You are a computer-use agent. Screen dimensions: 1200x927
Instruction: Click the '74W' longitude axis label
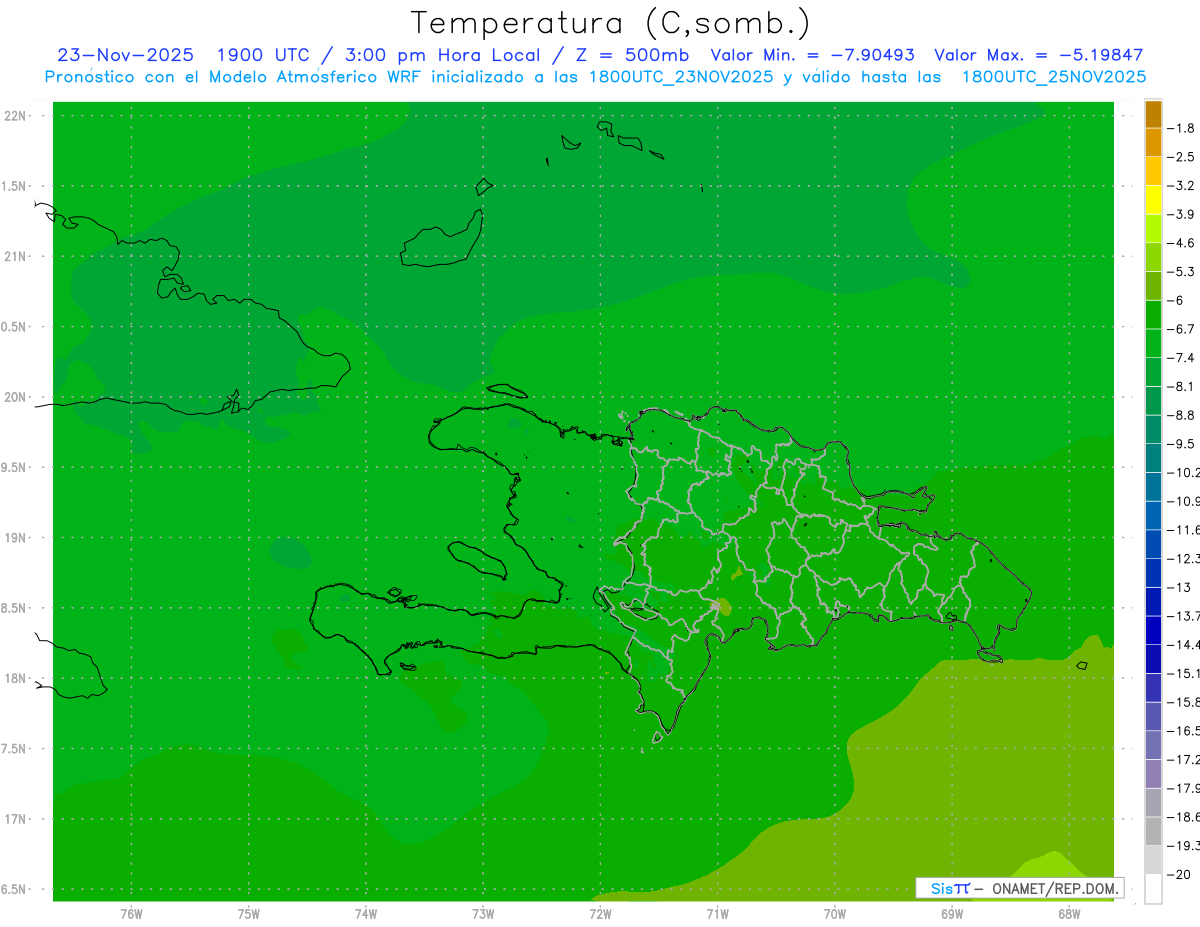[366, 913]
